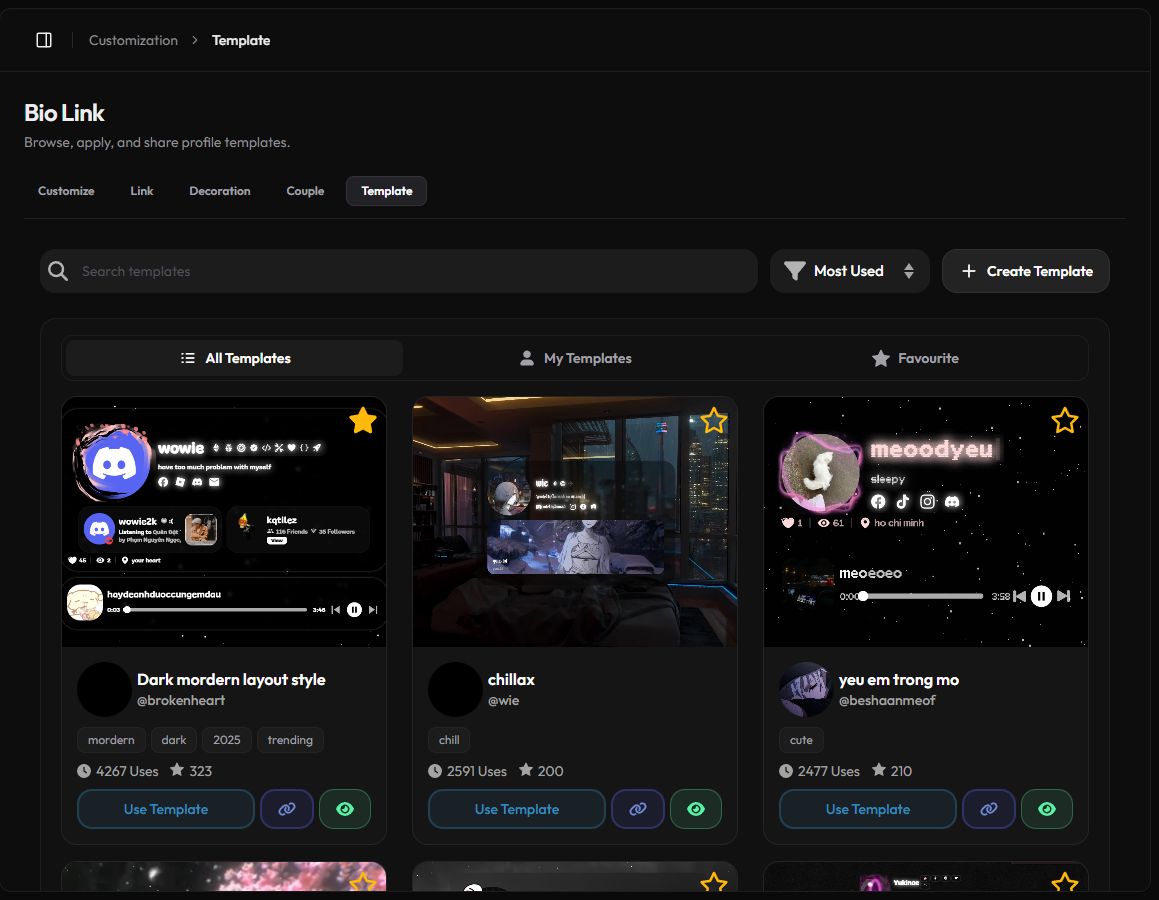This screenshot has height=900, width=1159.
Task: Open Customization breadcrumb link
Action: coord(133,40)
